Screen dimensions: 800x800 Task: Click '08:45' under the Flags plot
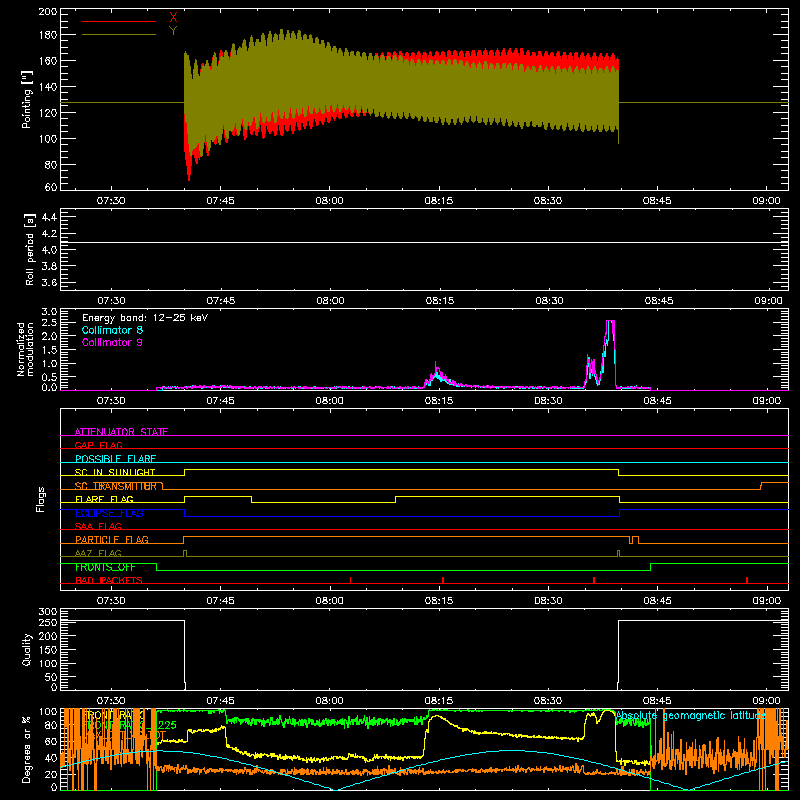(657, 601)
